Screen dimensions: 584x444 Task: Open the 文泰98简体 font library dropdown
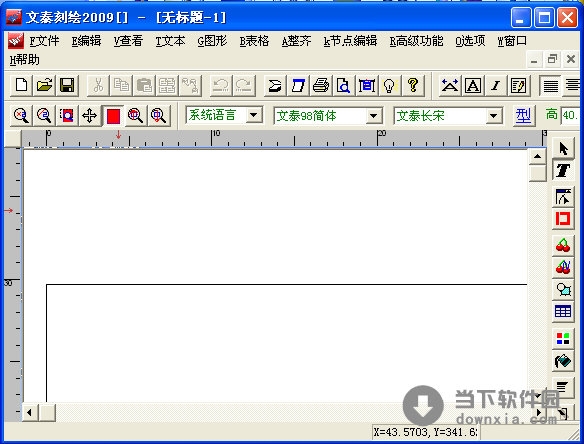(374, 115)
